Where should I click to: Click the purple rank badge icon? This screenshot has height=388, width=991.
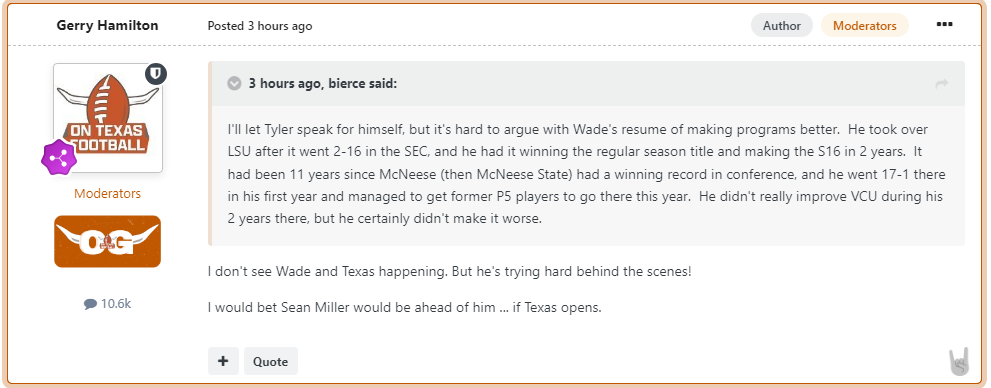point(59,157)
